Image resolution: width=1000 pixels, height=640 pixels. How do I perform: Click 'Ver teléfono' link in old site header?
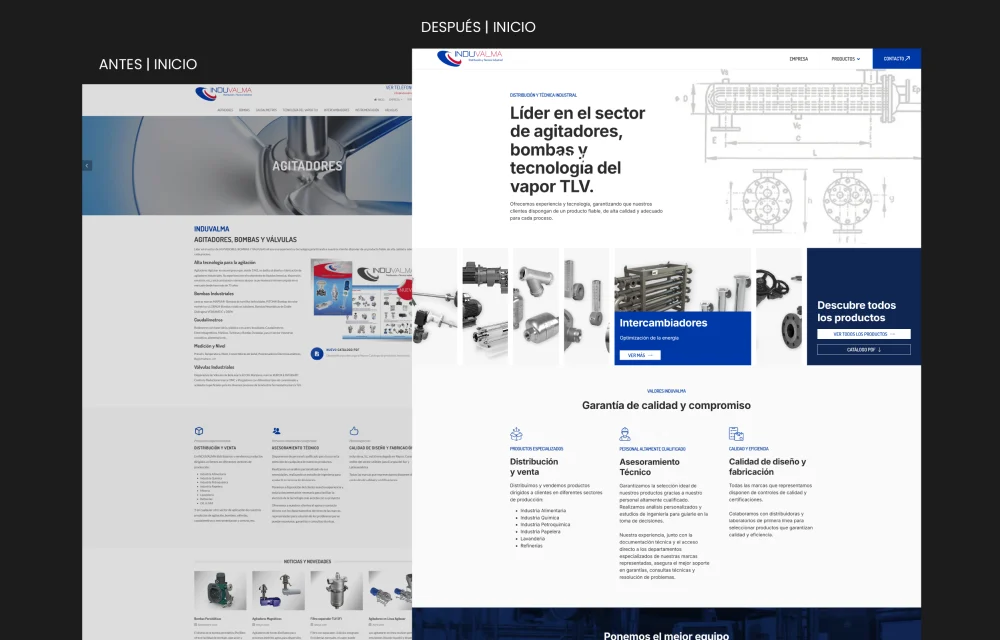[x=399, y=87]
